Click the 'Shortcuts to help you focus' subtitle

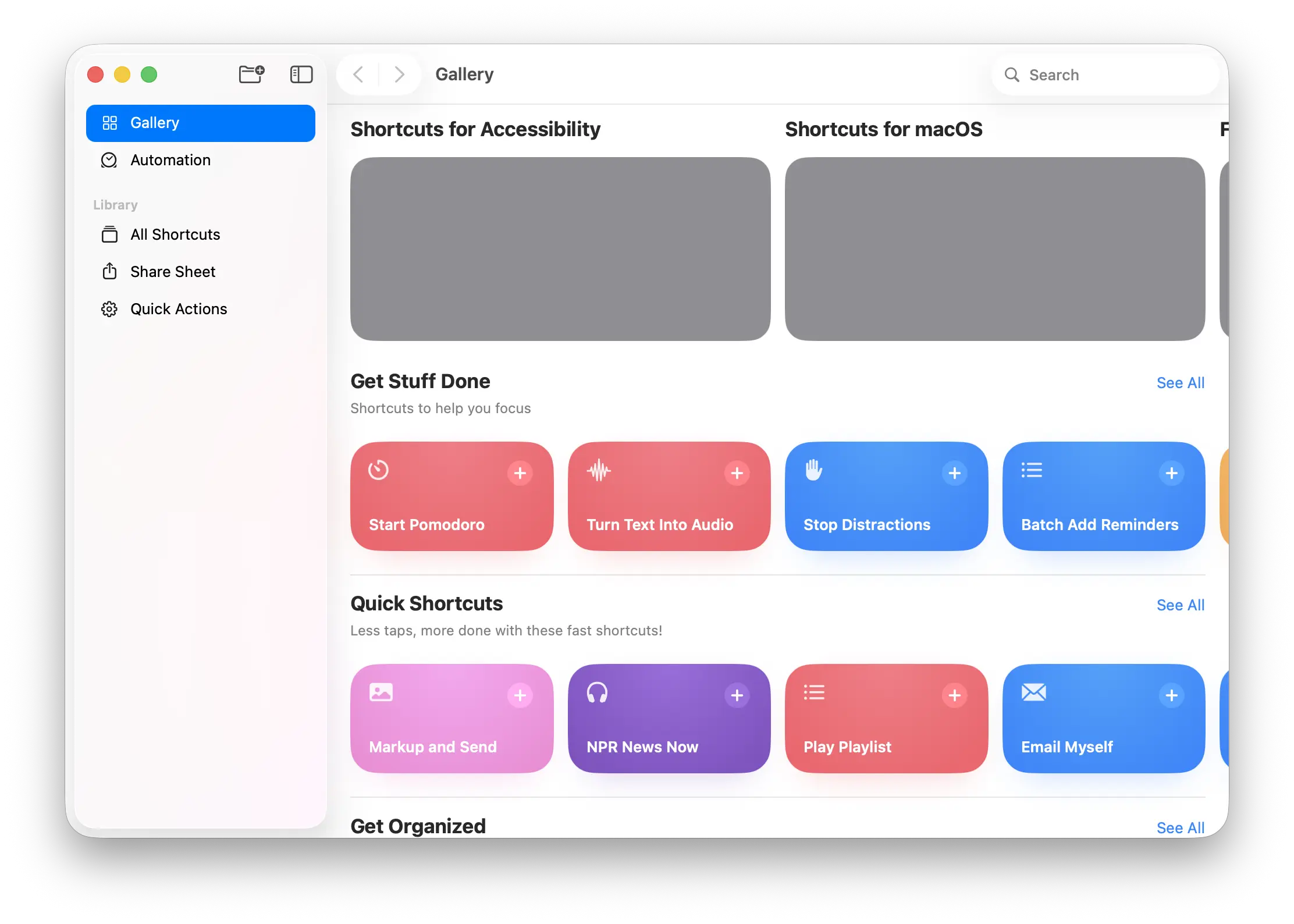pyautogui.click(x=440, y=408)
